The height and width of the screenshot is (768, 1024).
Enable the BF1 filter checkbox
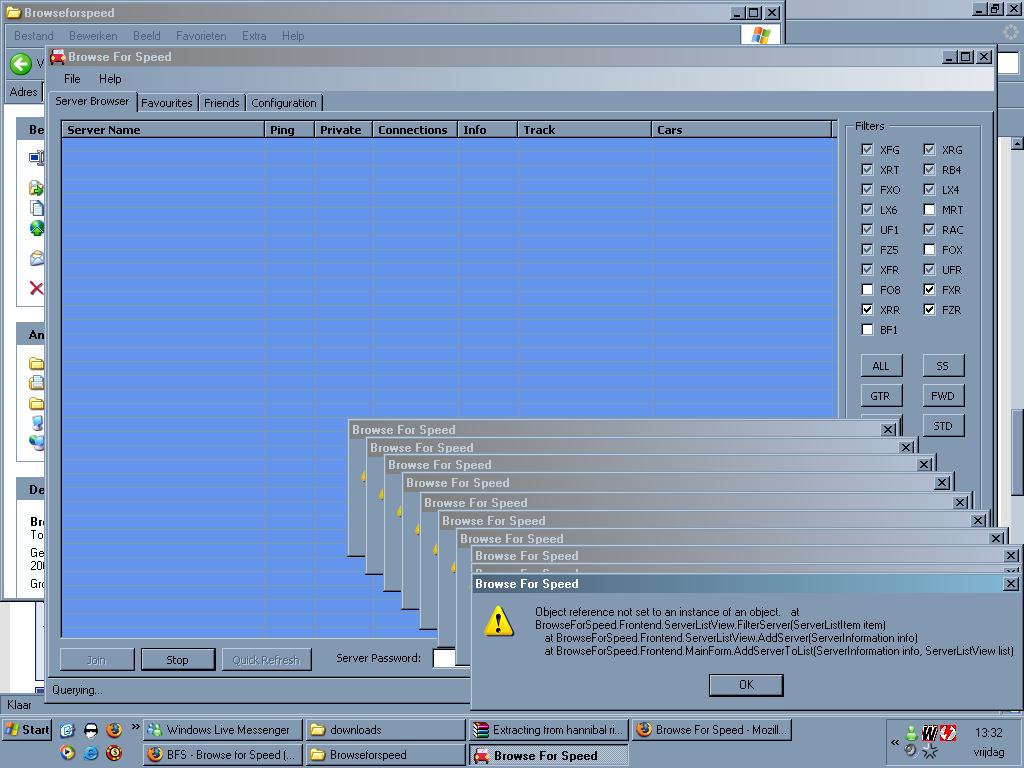[867, 330]
